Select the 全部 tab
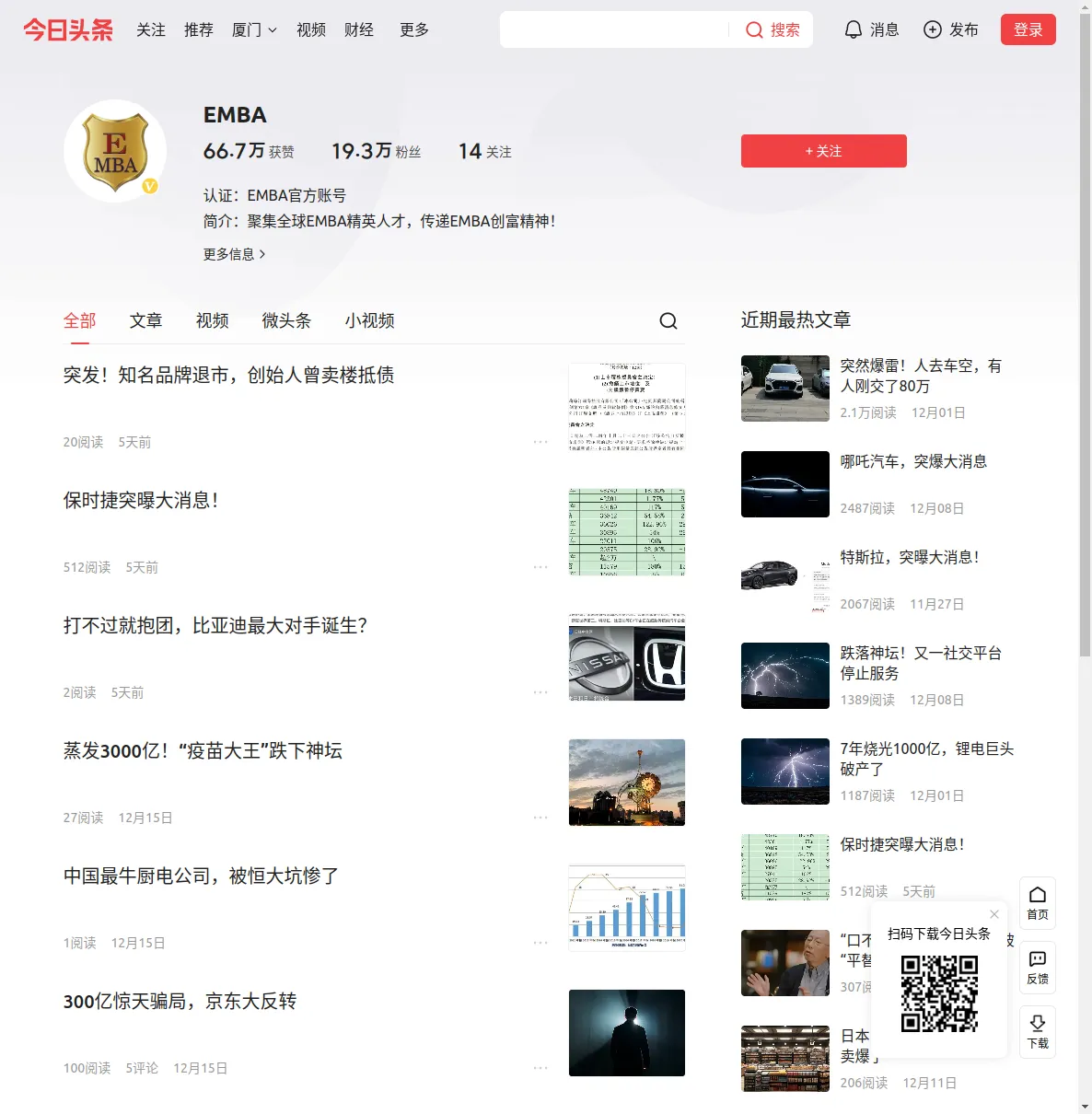The height and width of the screenshot is (1114, 1092). [80, 320]
